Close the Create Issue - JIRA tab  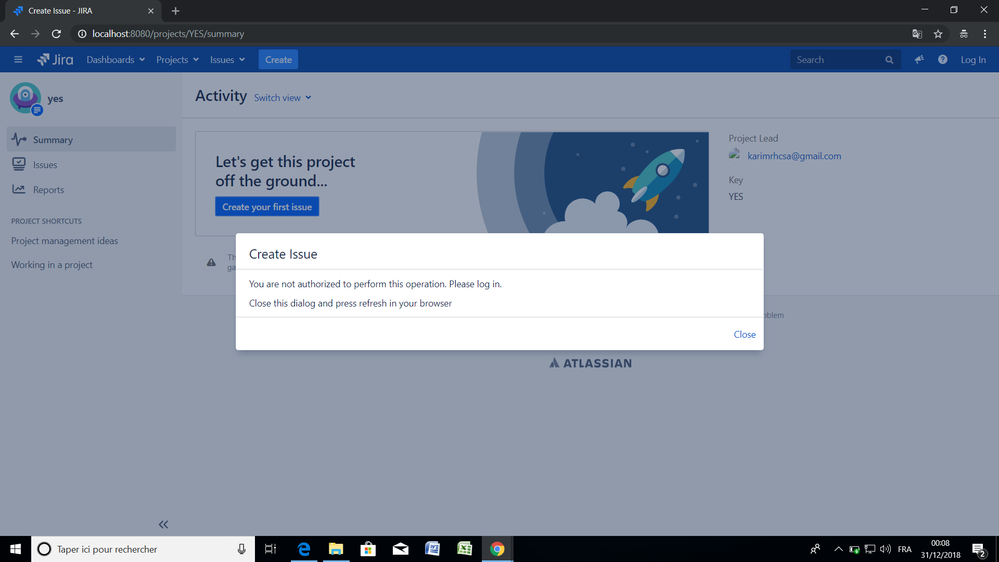[x=151, y=11]
